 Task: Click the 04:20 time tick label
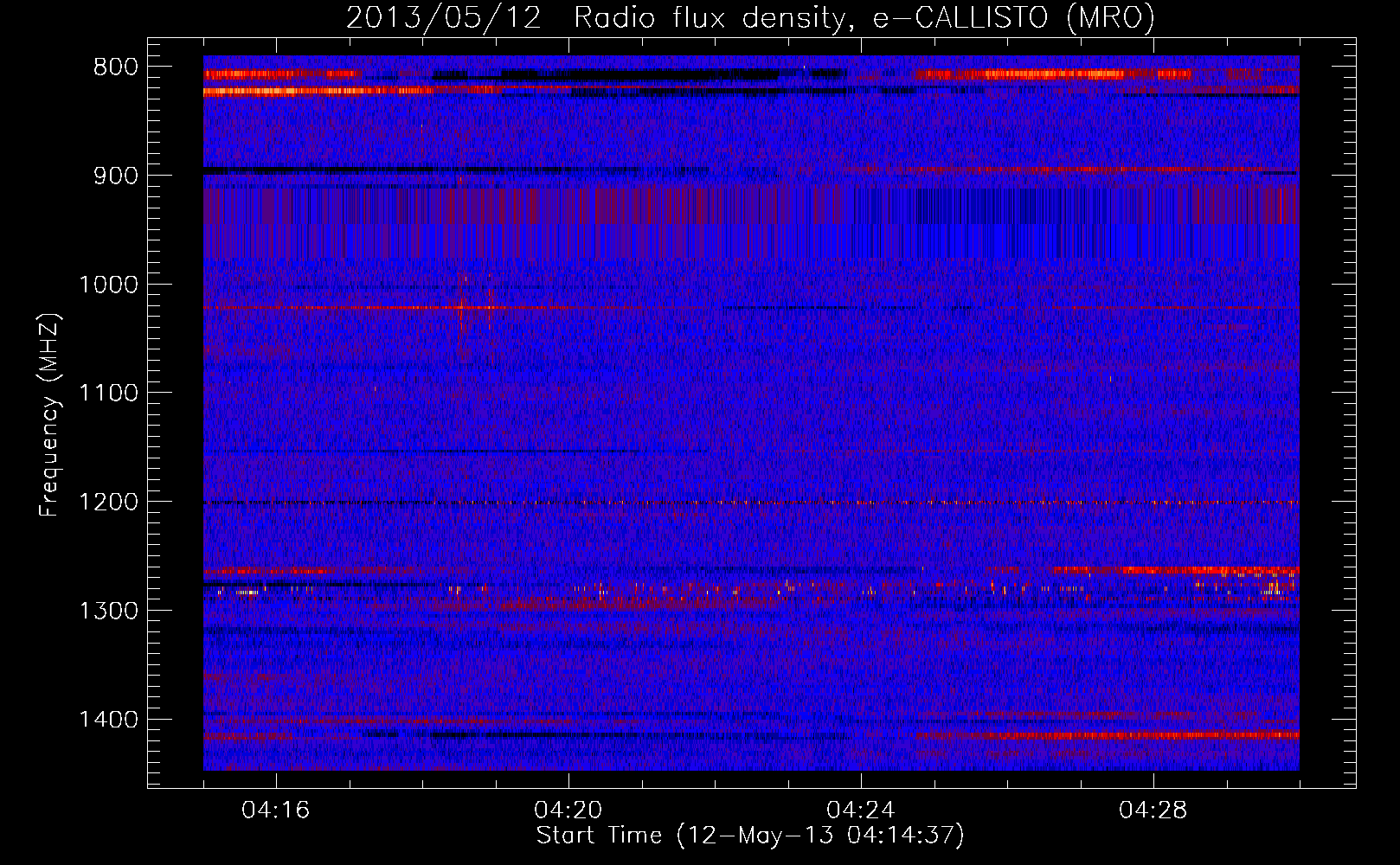[x=568, y=811]
